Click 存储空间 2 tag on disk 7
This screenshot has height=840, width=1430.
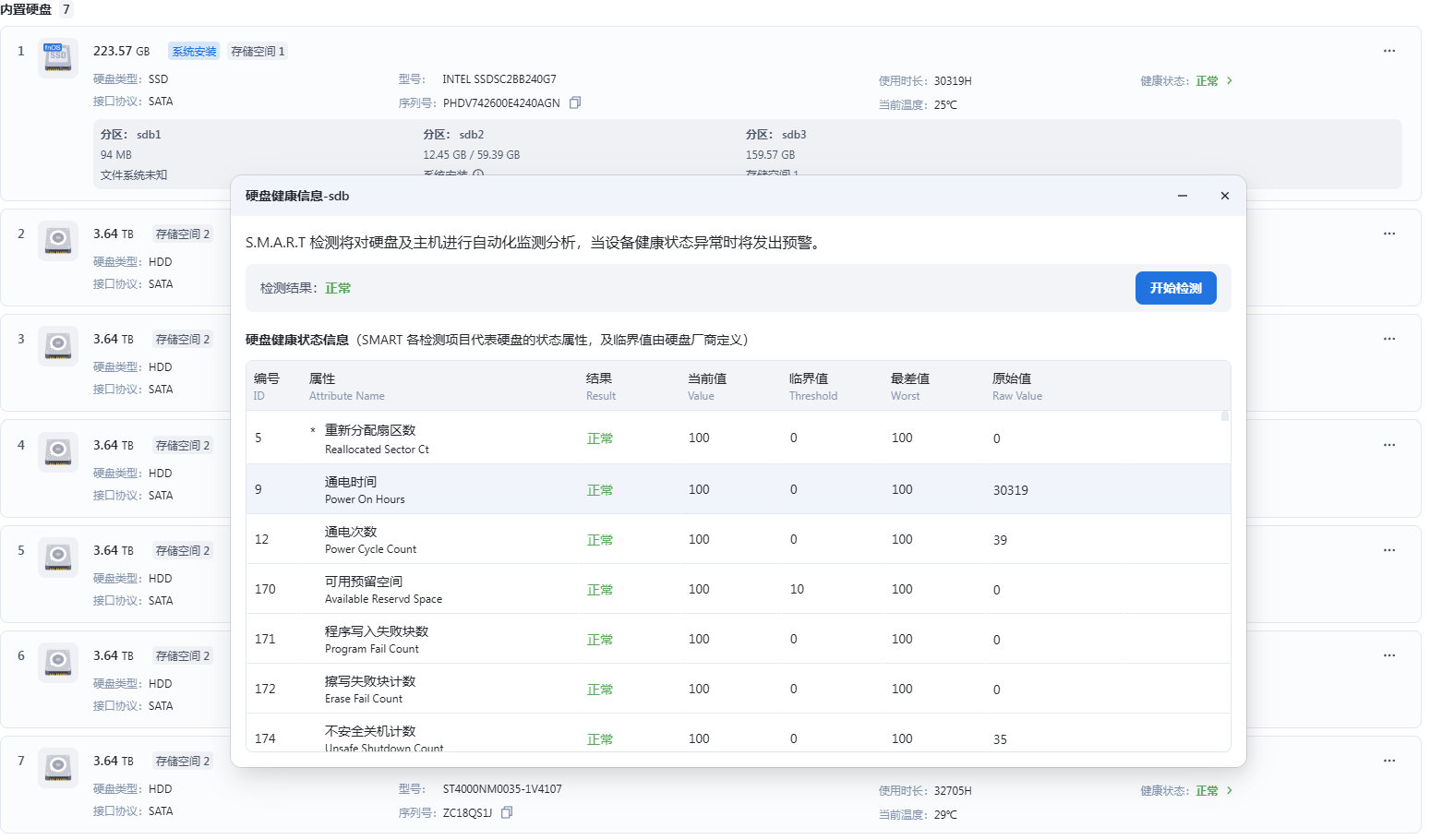coord(183,762)
